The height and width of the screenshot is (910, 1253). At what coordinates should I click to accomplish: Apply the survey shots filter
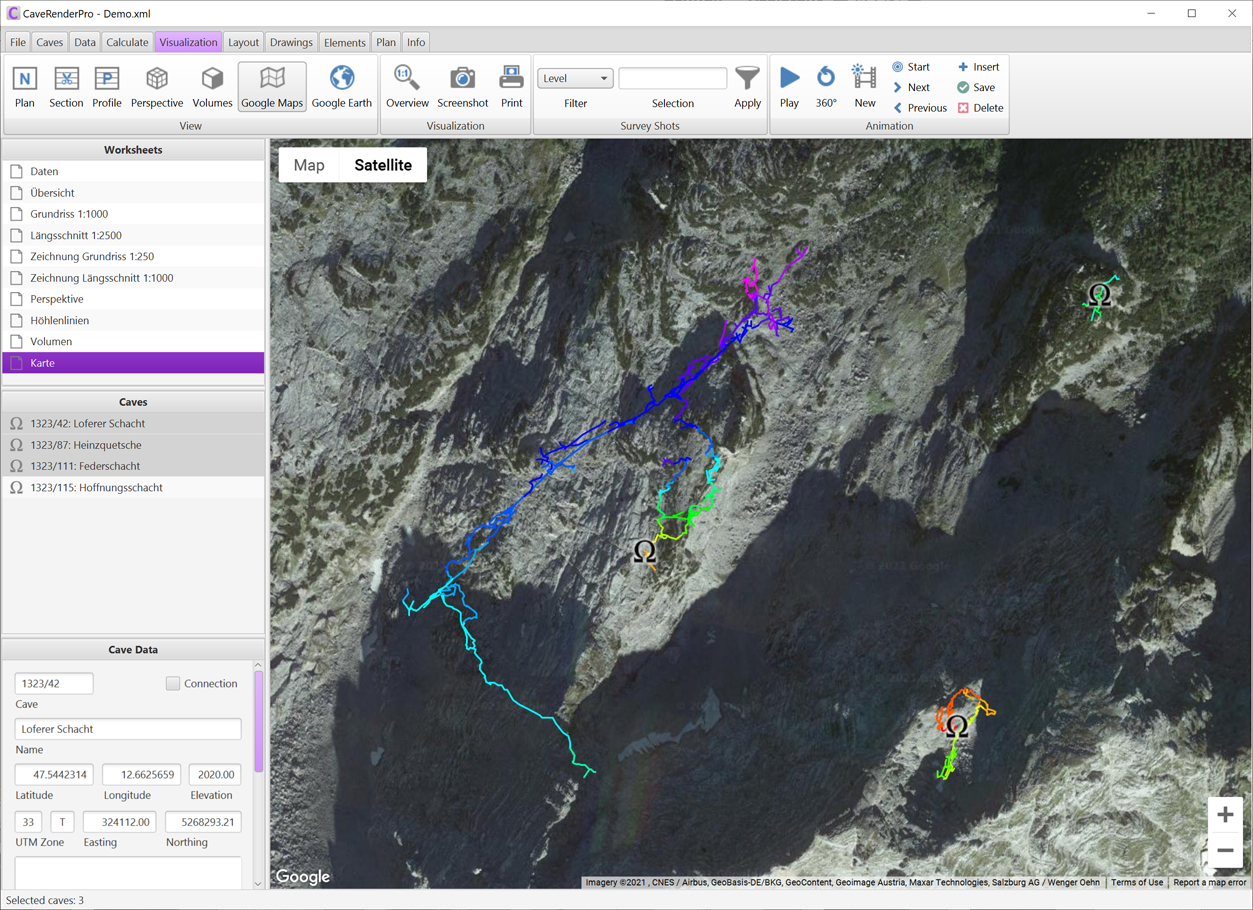[747, 87]
